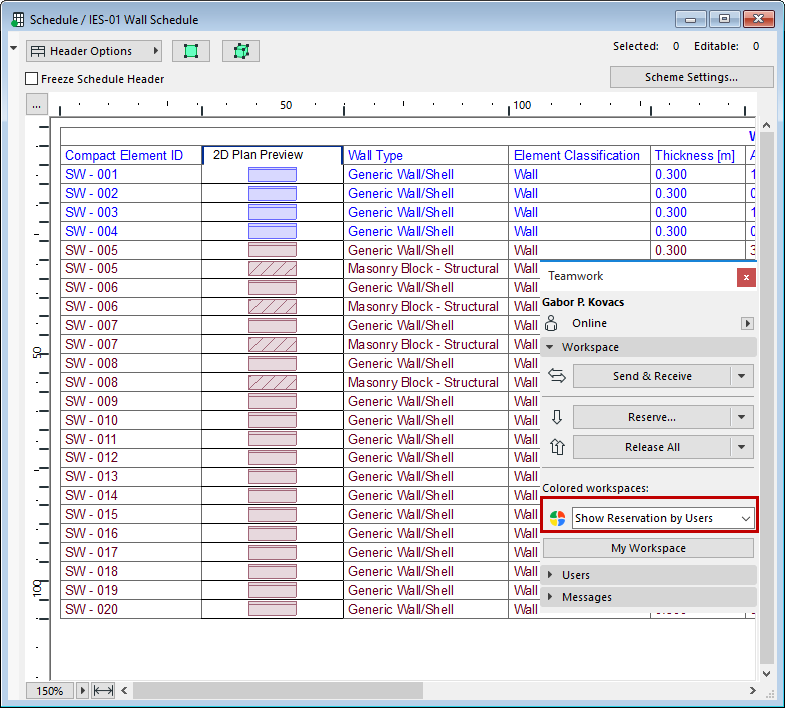The width and height of the screenshot is (785, 708).
Task: Open the Show Reservation by Users dropdown
Action: click(x=661, y=518)
